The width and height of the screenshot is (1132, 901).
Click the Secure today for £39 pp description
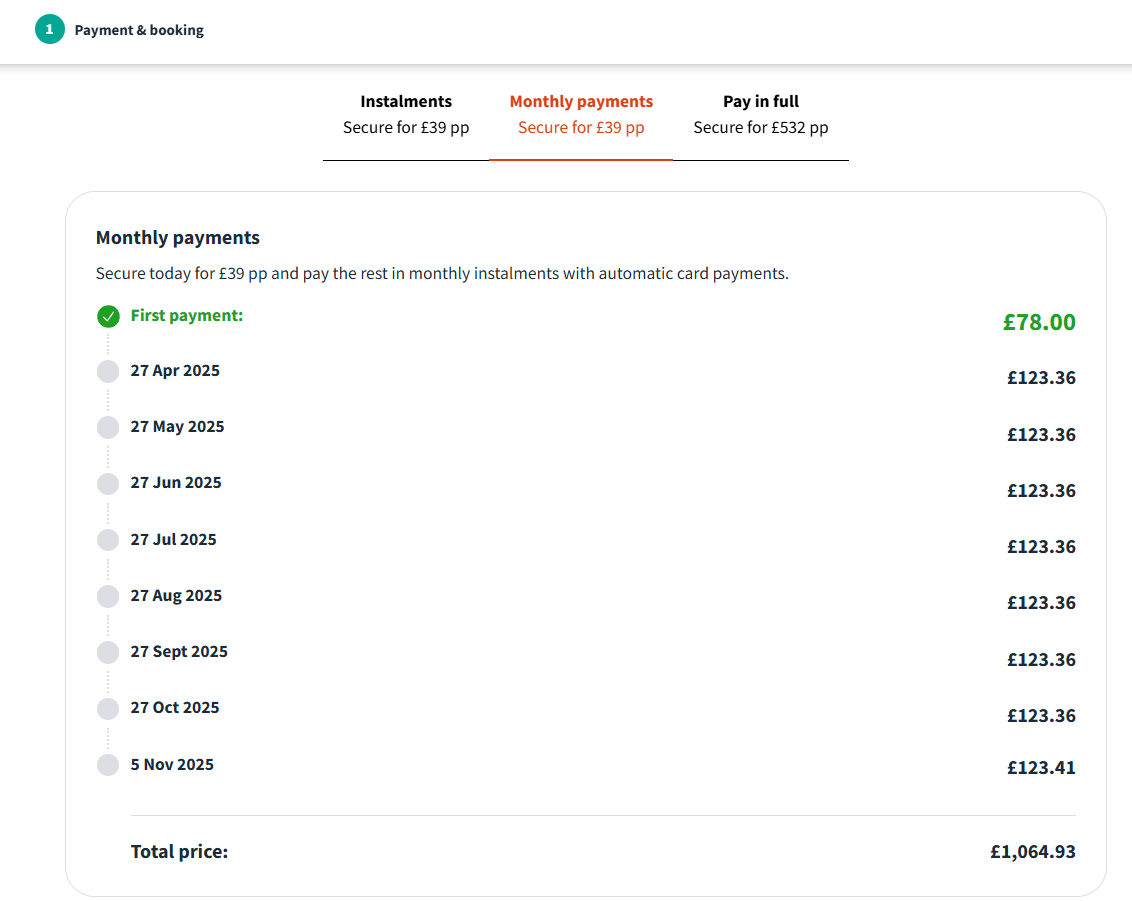(x=442, y=274)
